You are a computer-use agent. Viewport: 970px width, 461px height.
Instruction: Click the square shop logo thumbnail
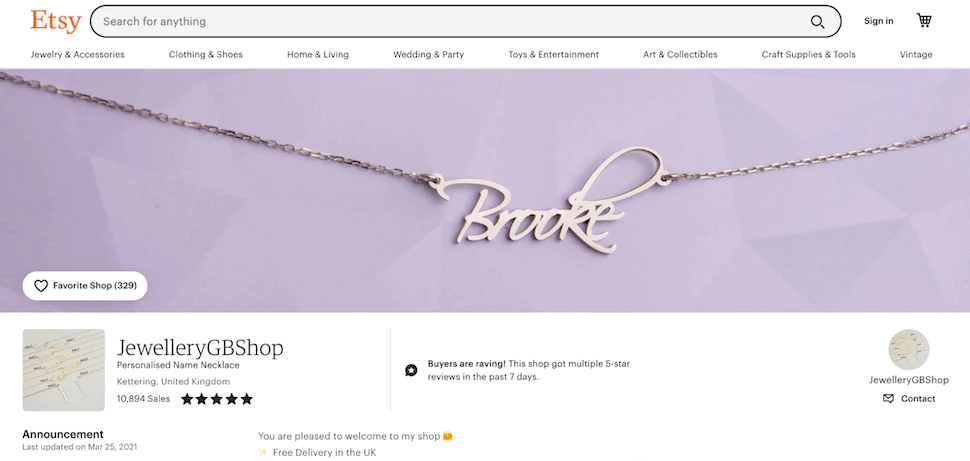[x=64, y=370]
